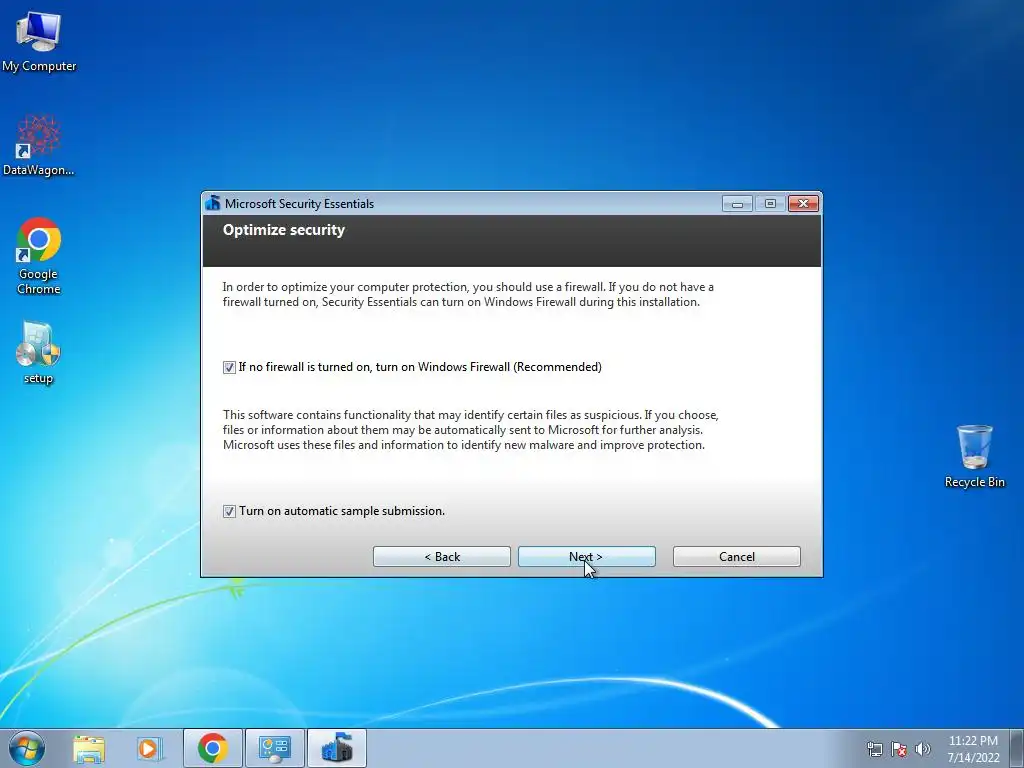This screenshot has height=768, width=1024.
Task: Open Action Center flag tray icon
Action: coord(899,749)
